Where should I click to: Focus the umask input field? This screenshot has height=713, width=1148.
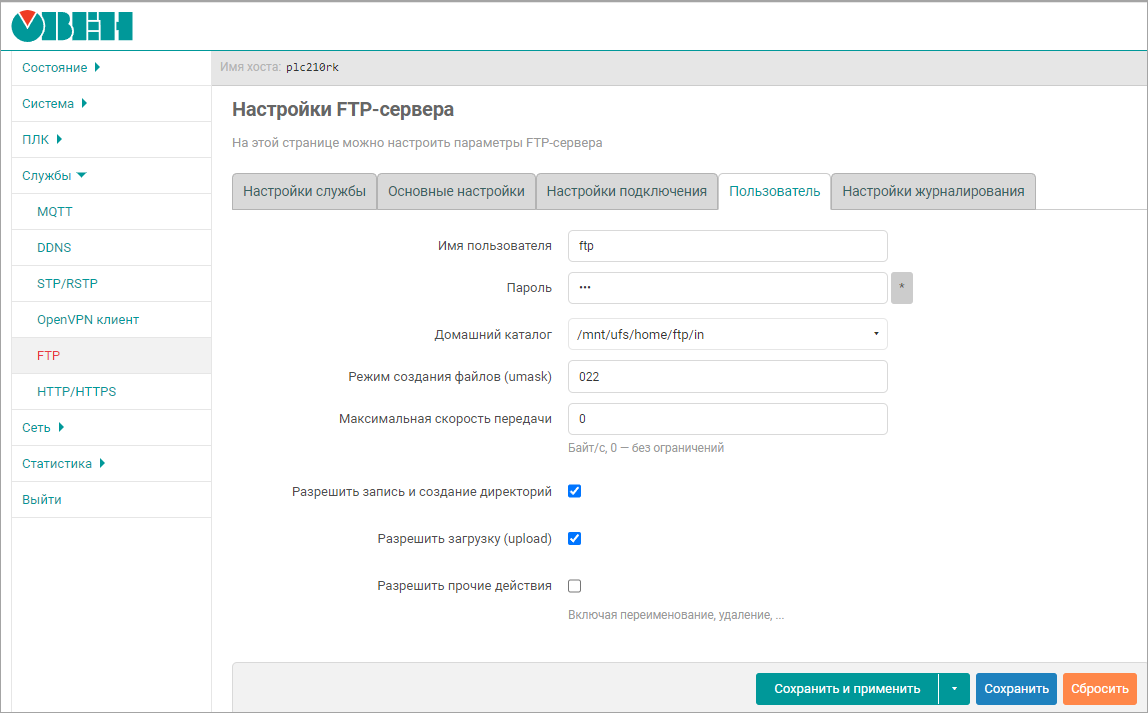tap(727, 377)
